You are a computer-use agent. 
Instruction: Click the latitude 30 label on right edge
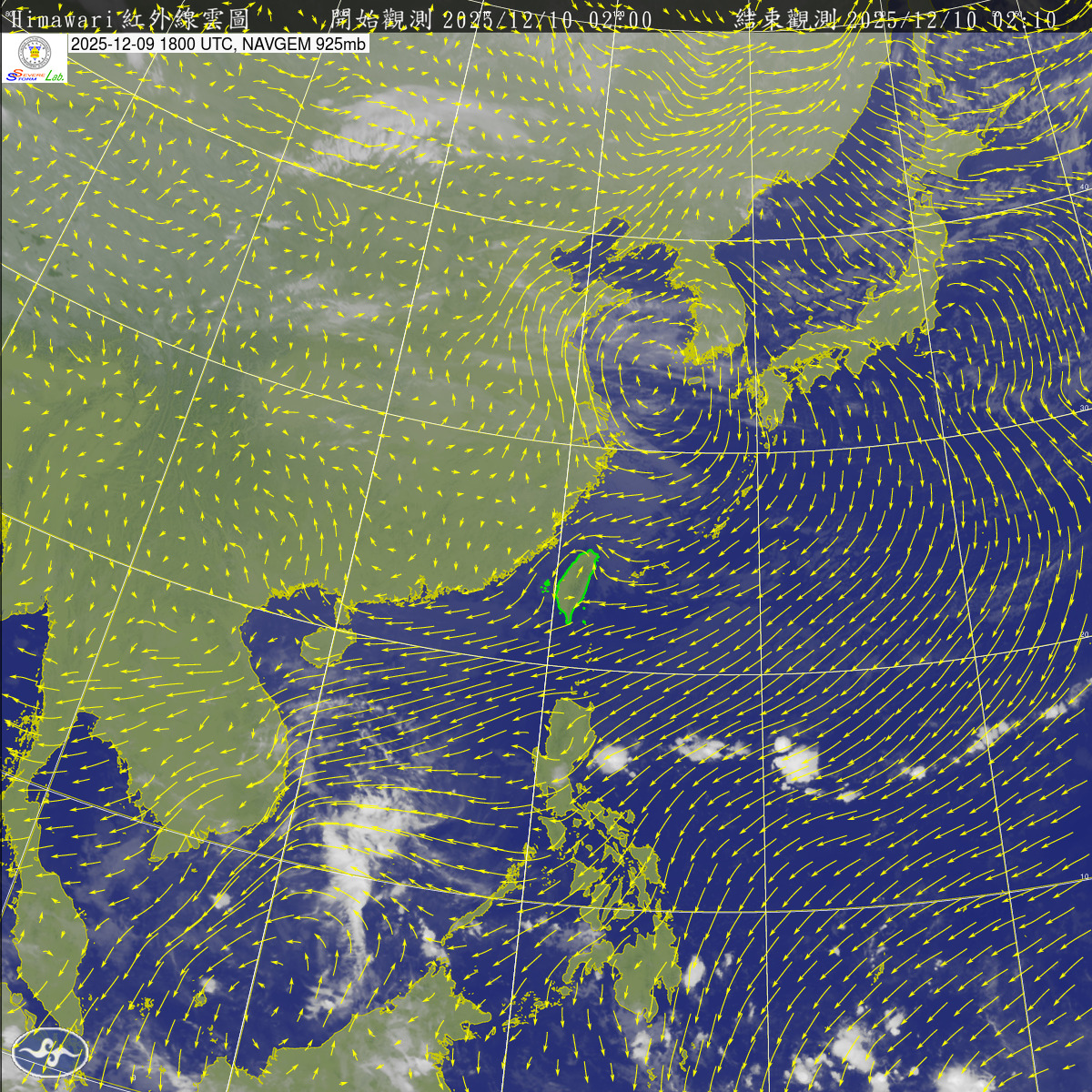(x=1083, y=408)
